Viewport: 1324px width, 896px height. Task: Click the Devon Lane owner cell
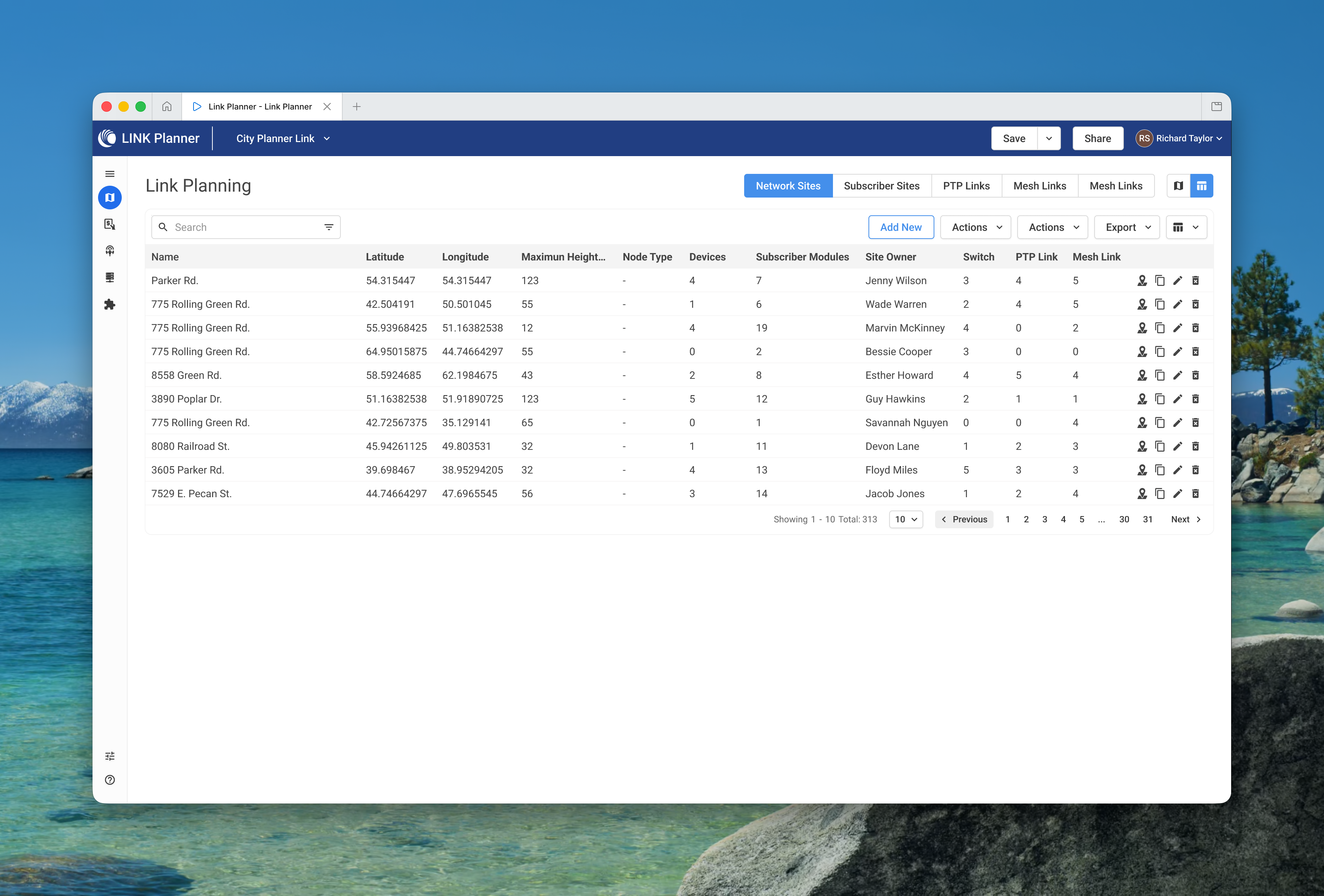pyautogui.click(x=892, y=446)
